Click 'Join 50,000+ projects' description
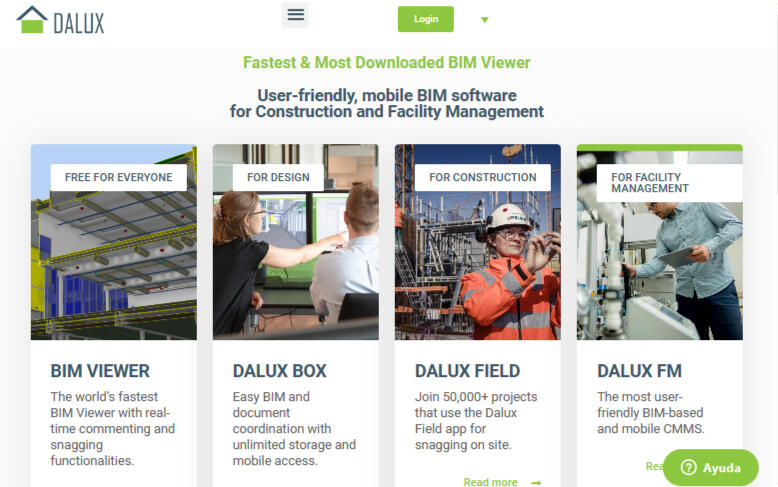Screen dimensions: 778x487 pos(476,421)
